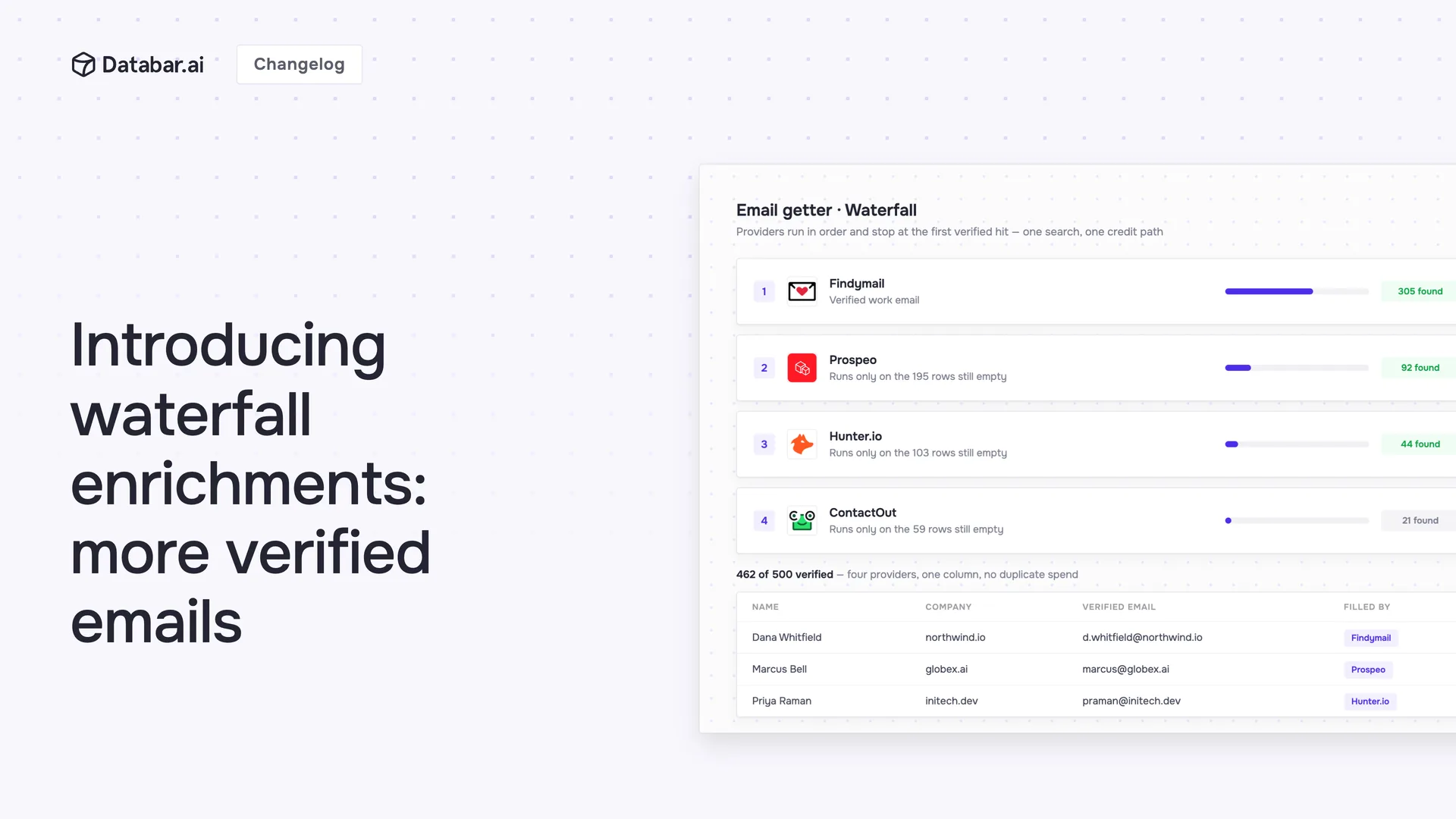Click 'Verified work email' subtitle
The width and height of the screenshot is (1456, 819).
[874, 300]
